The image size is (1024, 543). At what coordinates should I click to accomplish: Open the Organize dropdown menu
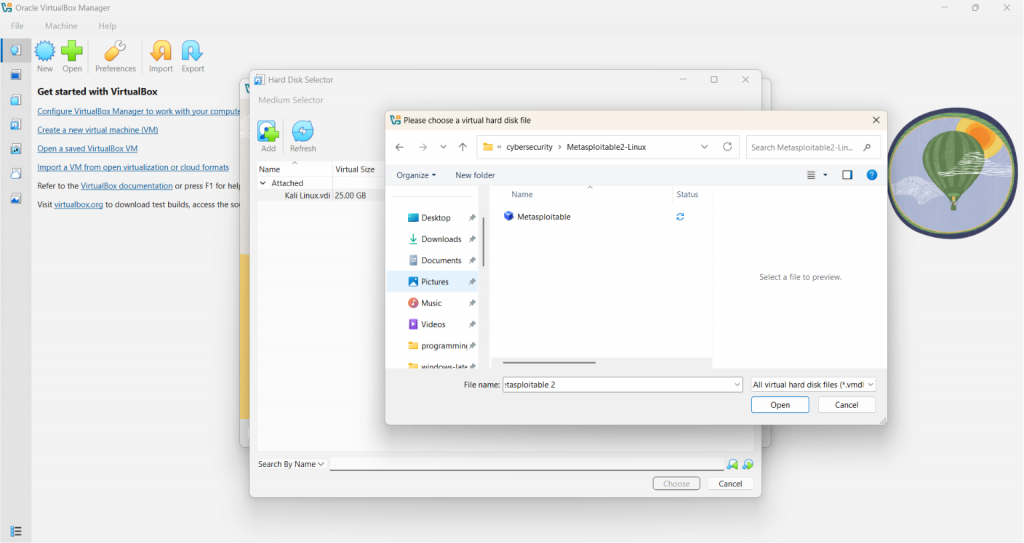(x=416, y=175)
